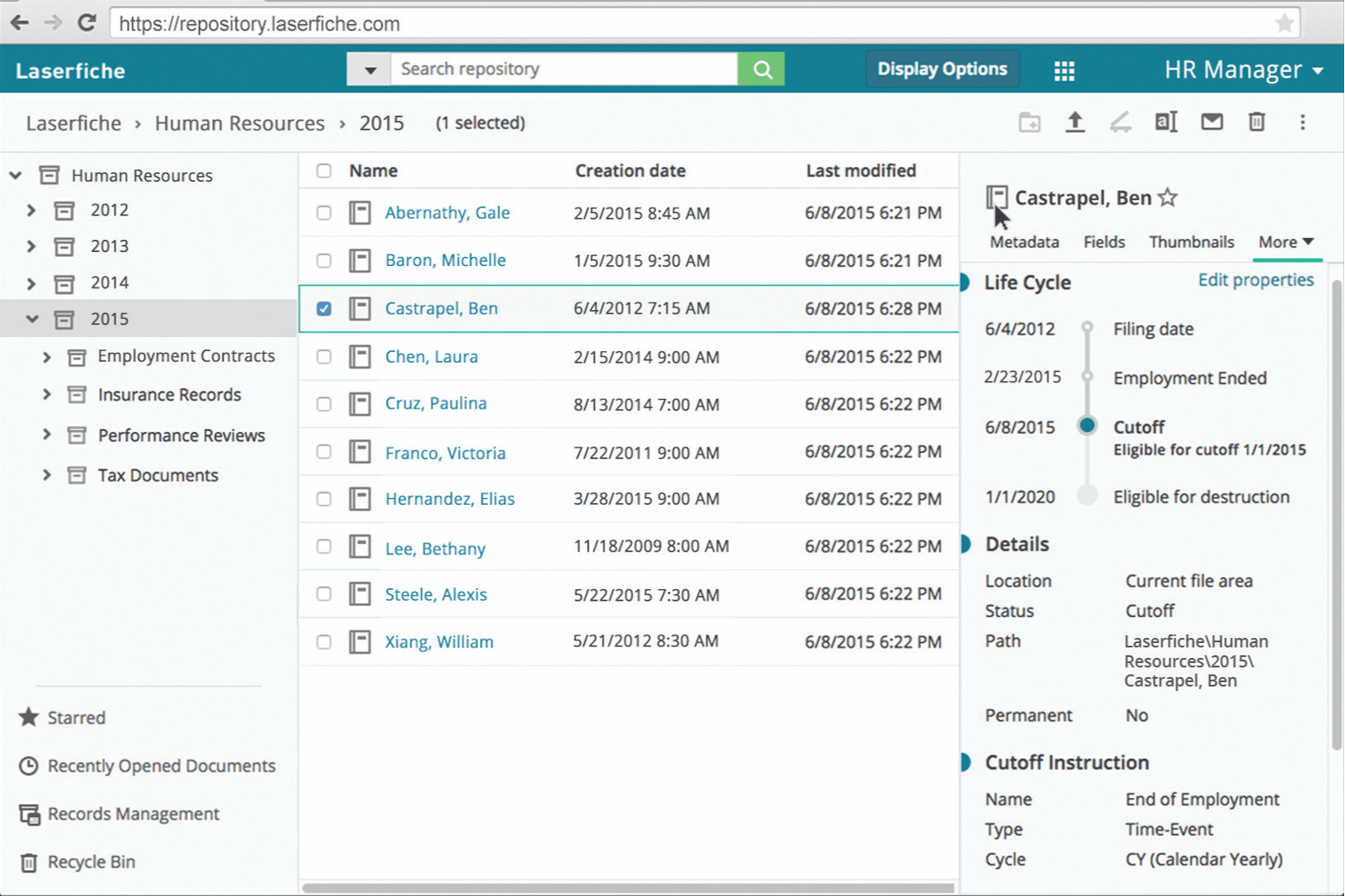Expand the Tax Documents folder
This screenshot has width=1345, height=896.
pos(47,475)
